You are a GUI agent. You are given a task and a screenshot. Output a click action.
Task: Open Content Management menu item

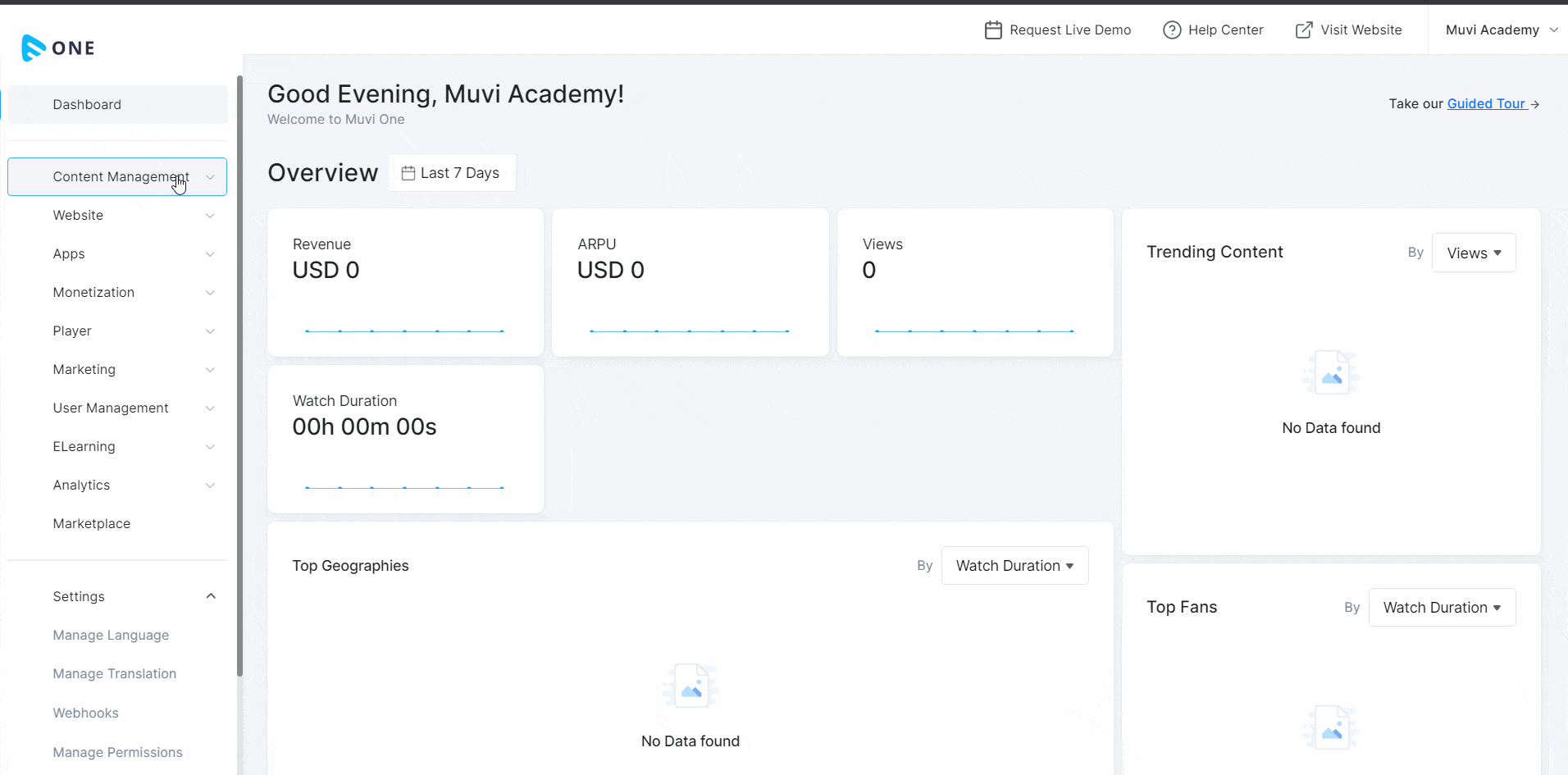click(x=117, y=177)
